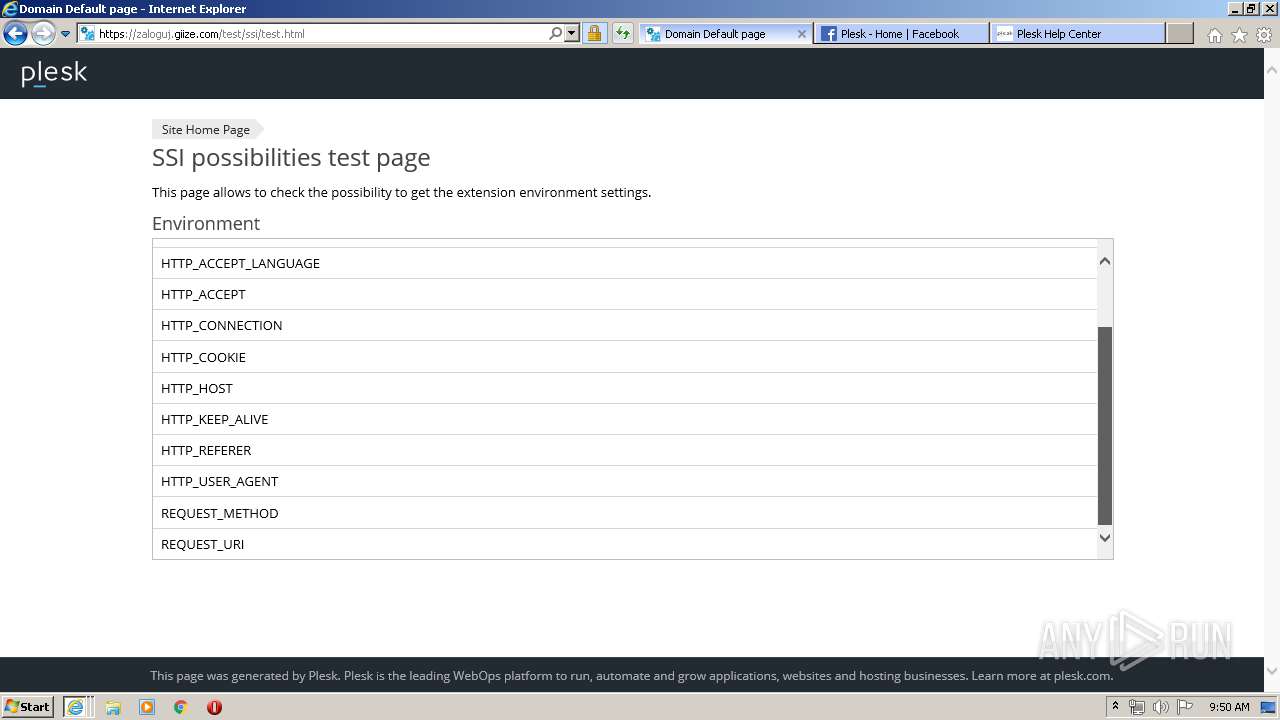Image resolution: width=1280 pixels, height=720 pixels.
Task: Click the SSI possibilities test page heading
Action: coord(291,157)
